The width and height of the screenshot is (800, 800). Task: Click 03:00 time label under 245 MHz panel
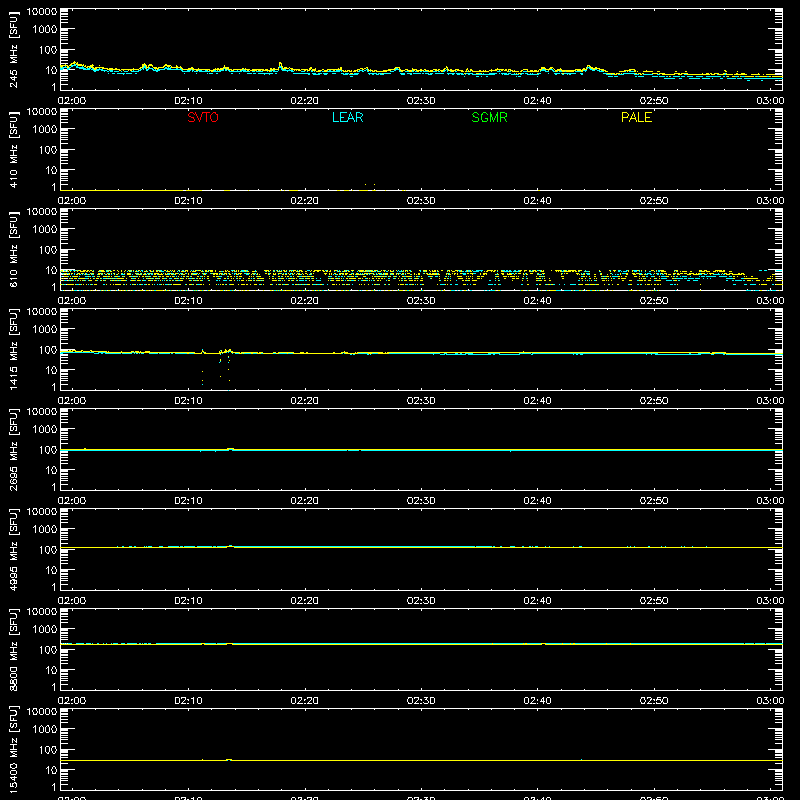click(x=770, y=101)
